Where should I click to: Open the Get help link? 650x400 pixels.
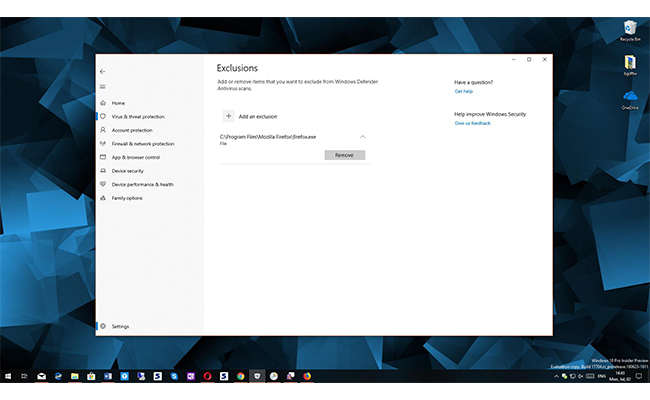(x=464, y=91)
